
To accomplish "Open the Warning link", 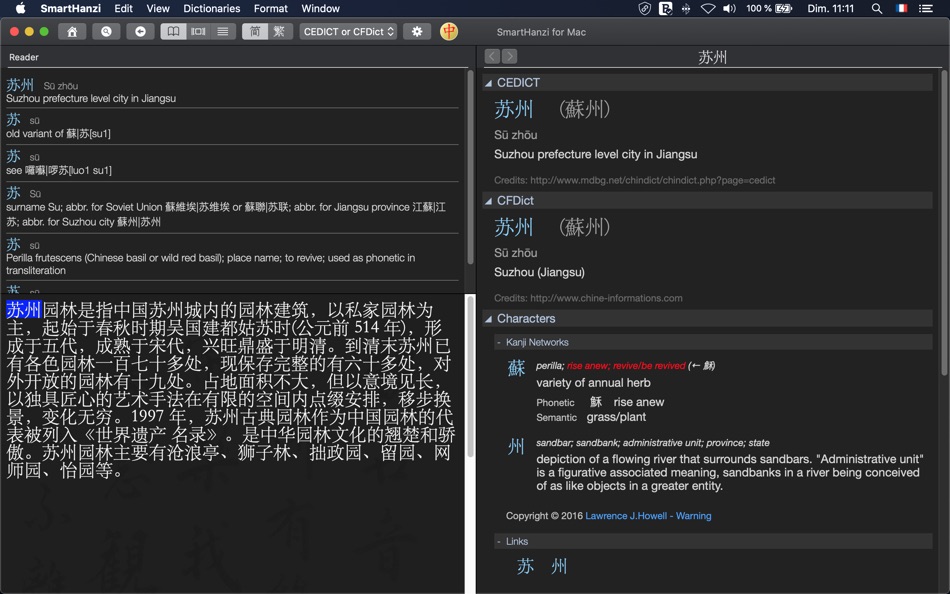I will 694,516.
